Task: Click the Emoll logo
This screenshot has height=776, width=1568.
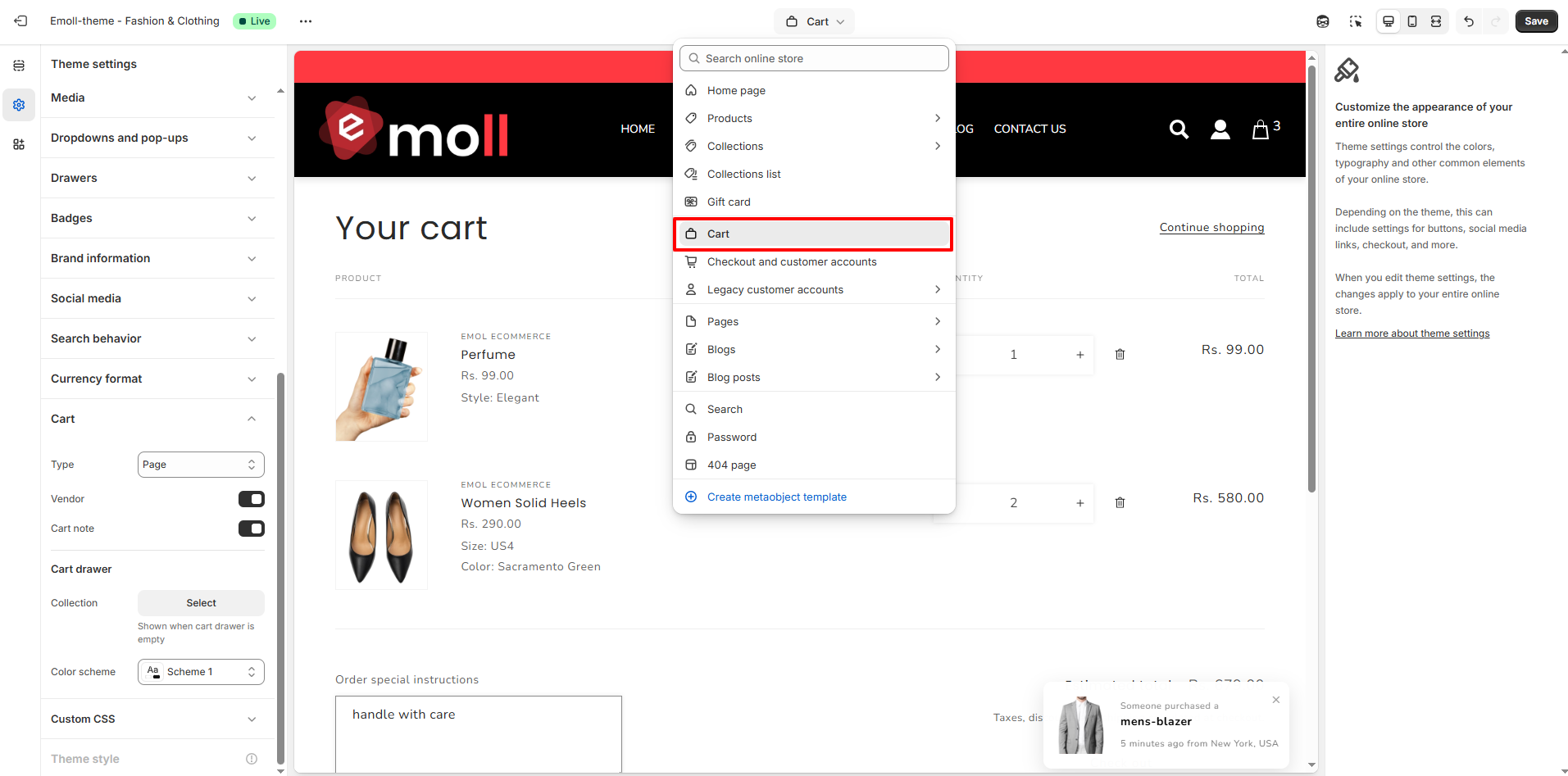Action: coord(413,129)
